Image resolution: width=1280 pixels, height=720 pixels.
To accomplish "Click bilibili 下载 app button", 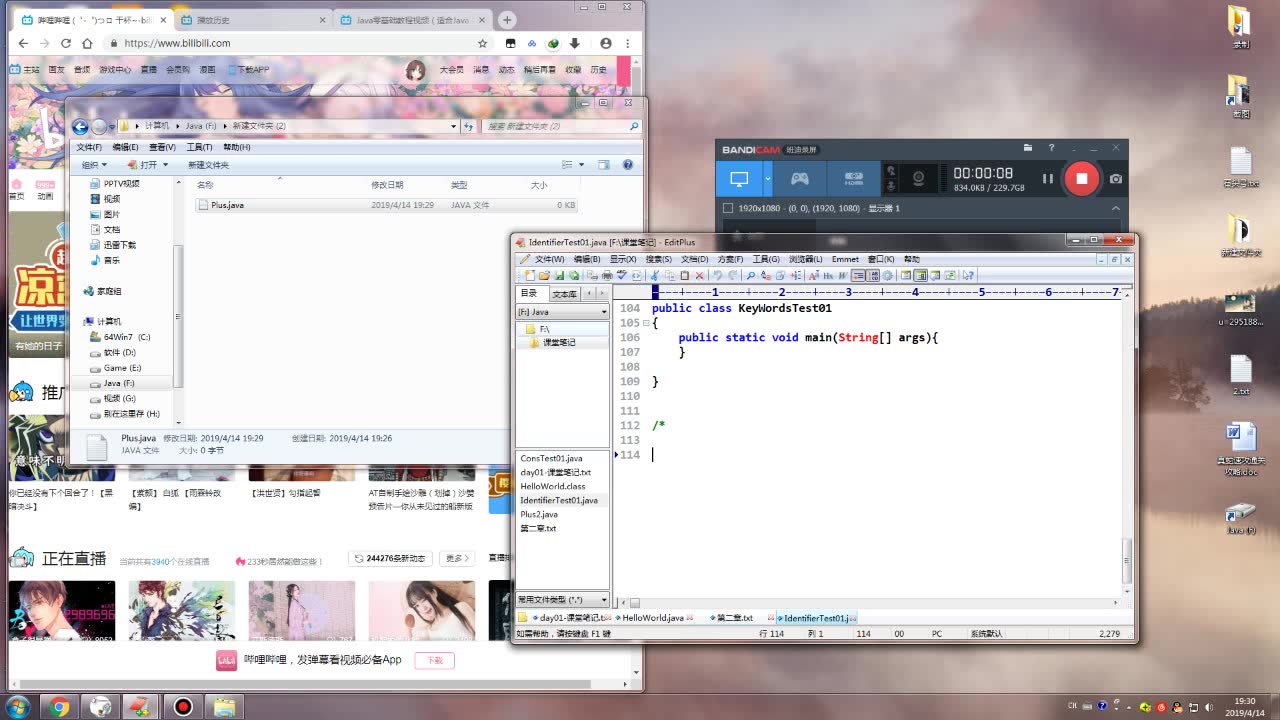I will [435, 660].
